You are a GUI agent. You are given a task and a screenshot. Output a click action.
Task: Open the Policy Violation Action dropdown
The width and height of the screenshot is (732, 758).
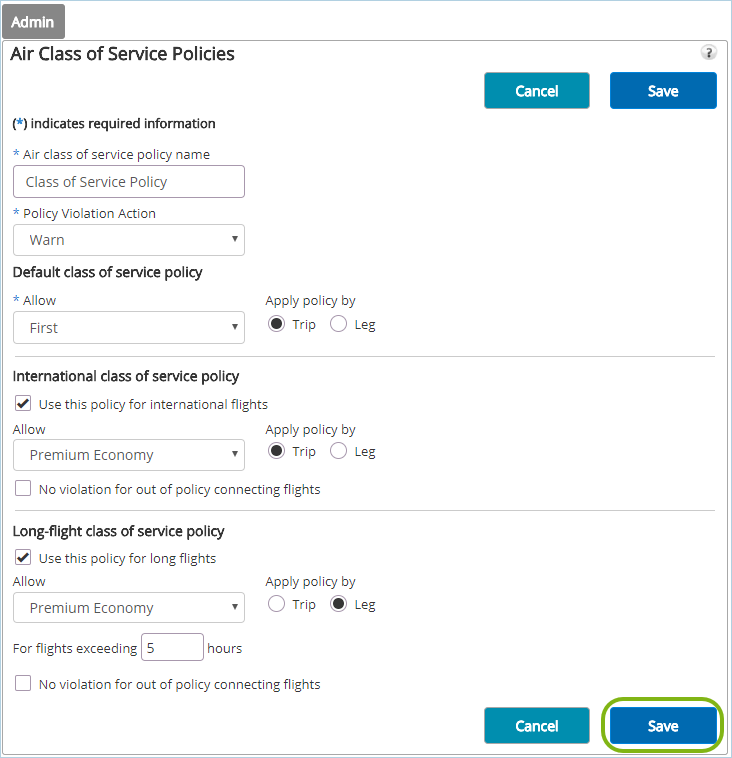129,240
